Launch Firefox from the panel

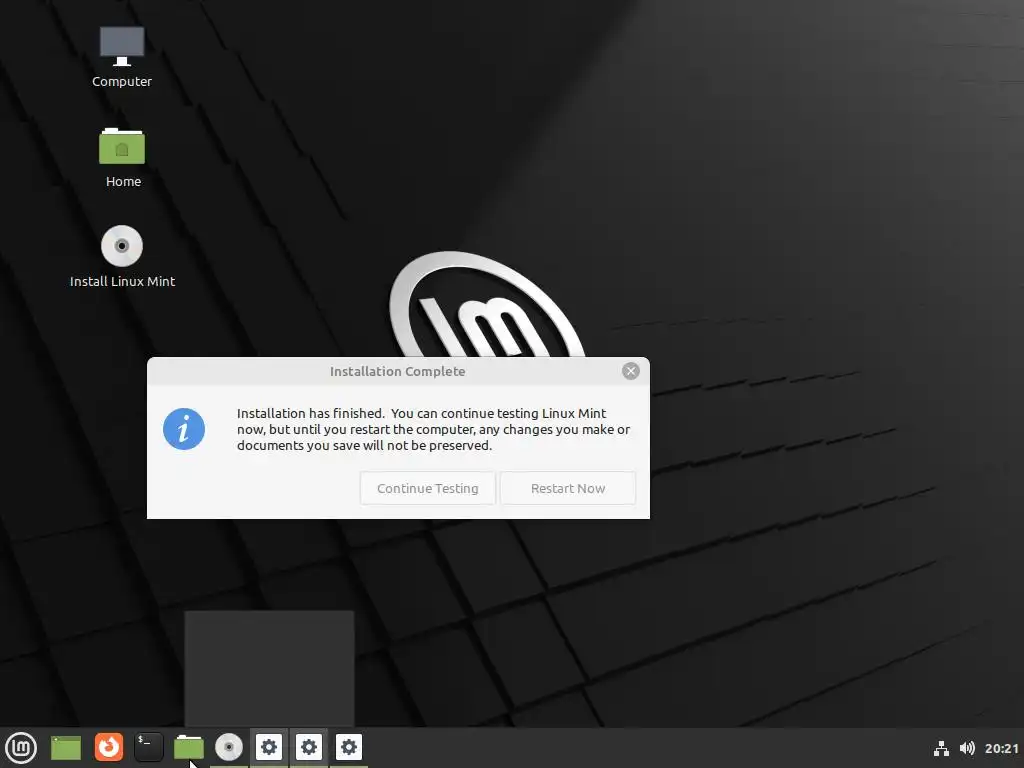(x=108, y=747)
